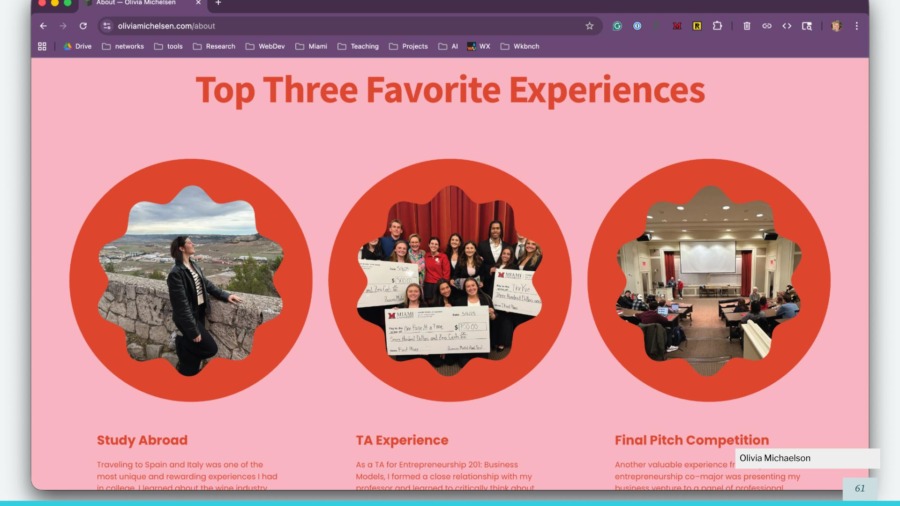The image size is (900, 506).
Task: Click the page search toolbar icon
Action: tap(807, 26)
